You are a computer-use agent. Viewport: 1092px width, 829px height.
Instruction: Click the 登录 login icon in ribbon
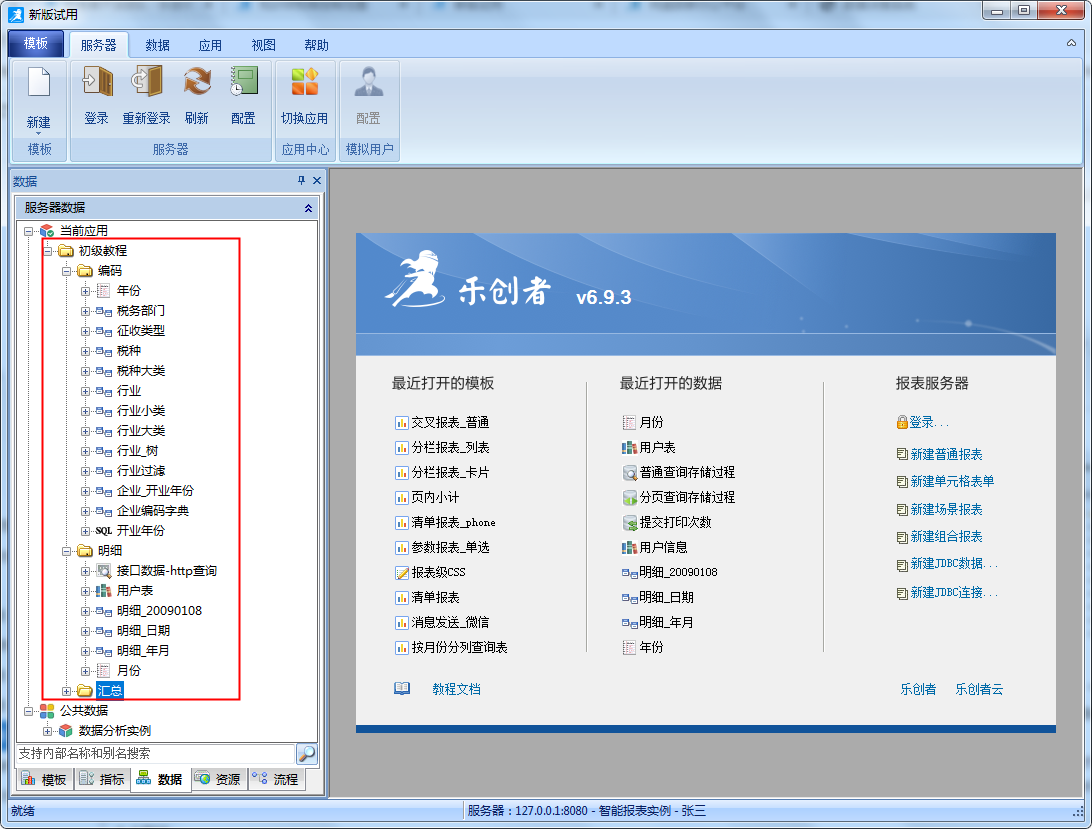[96, 82]
